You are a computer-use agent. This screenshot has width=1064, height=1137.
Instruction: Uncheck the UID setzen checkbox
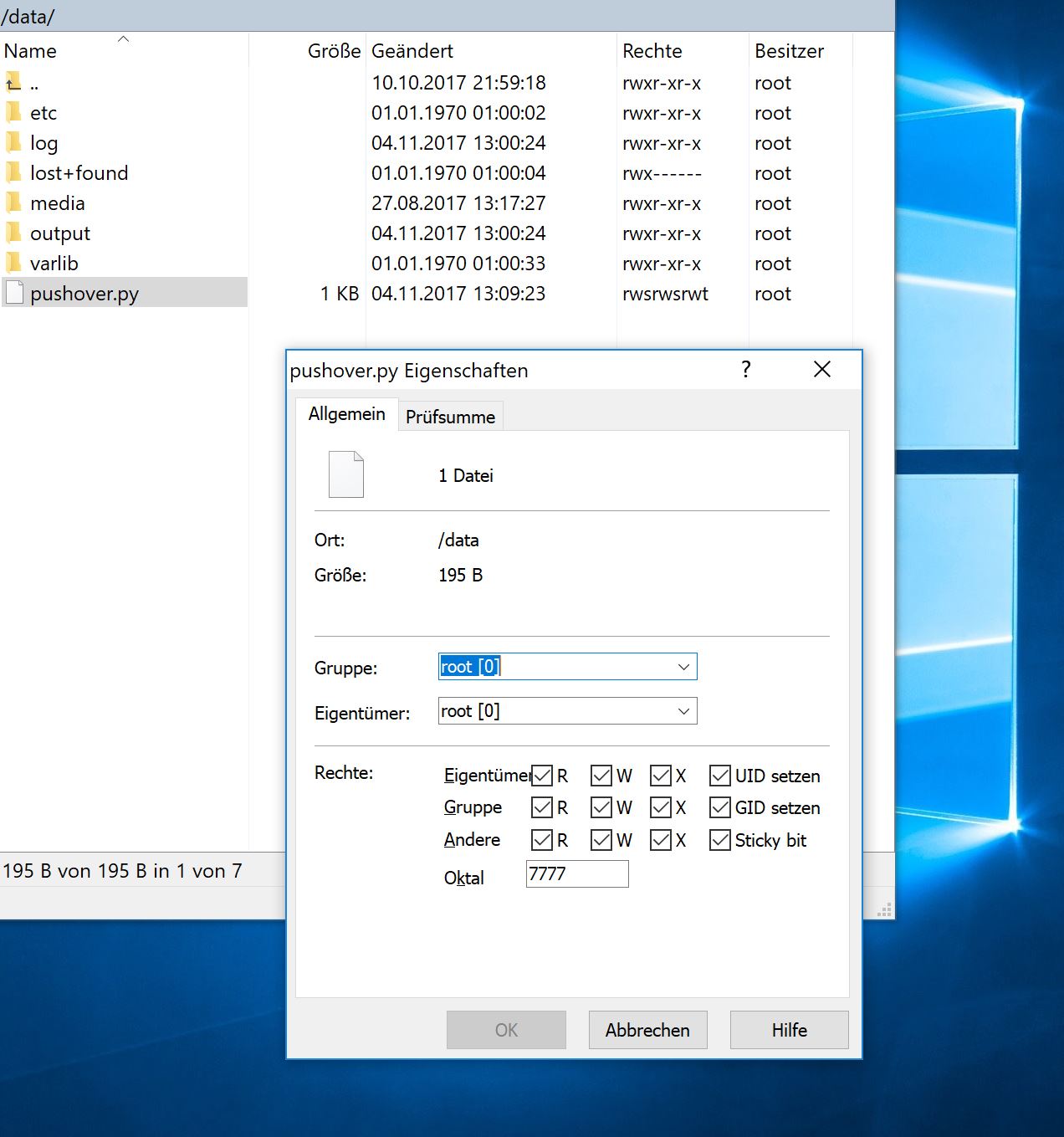[719, 776]
